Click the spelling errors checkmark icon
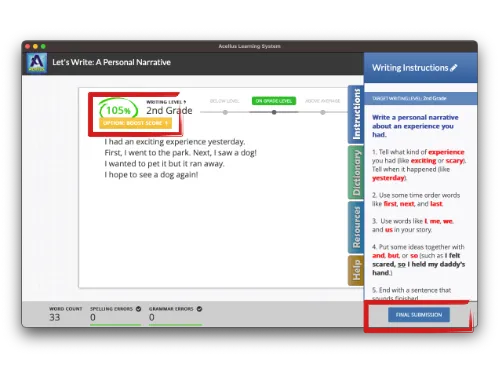Viewport: 500px width, 379px height. (138, 309)
